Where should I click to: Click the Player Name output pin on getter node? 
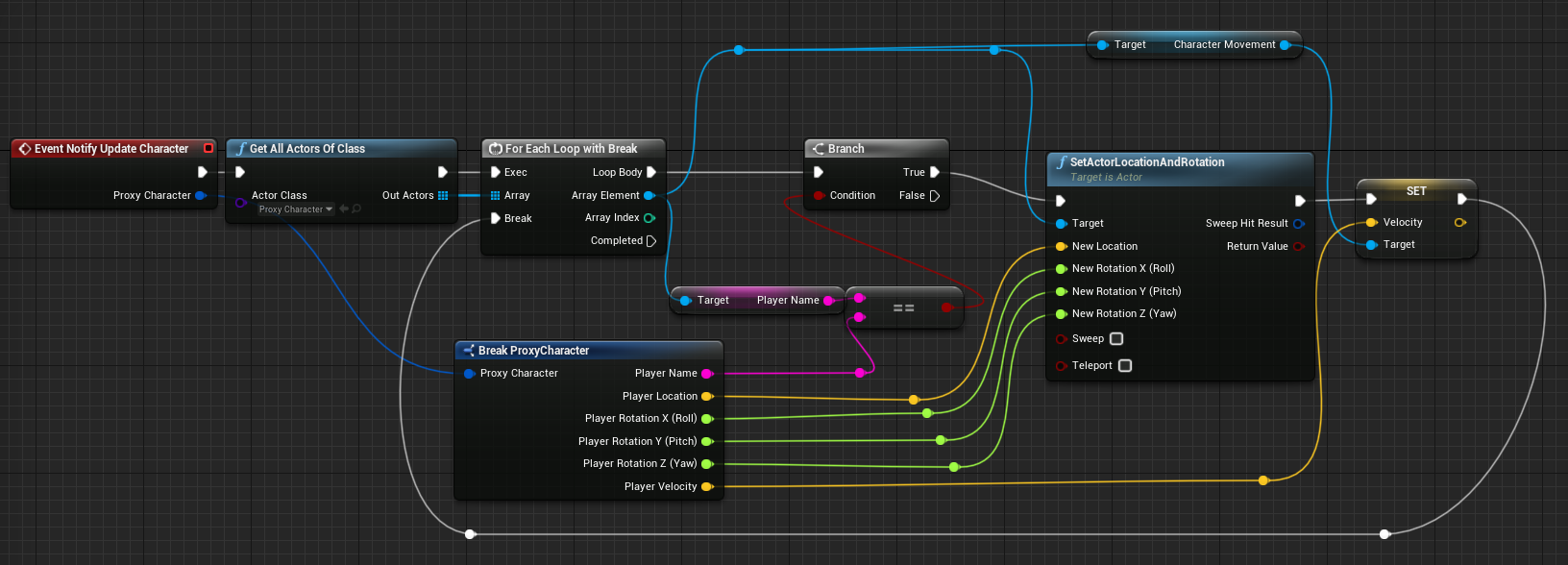828,300
